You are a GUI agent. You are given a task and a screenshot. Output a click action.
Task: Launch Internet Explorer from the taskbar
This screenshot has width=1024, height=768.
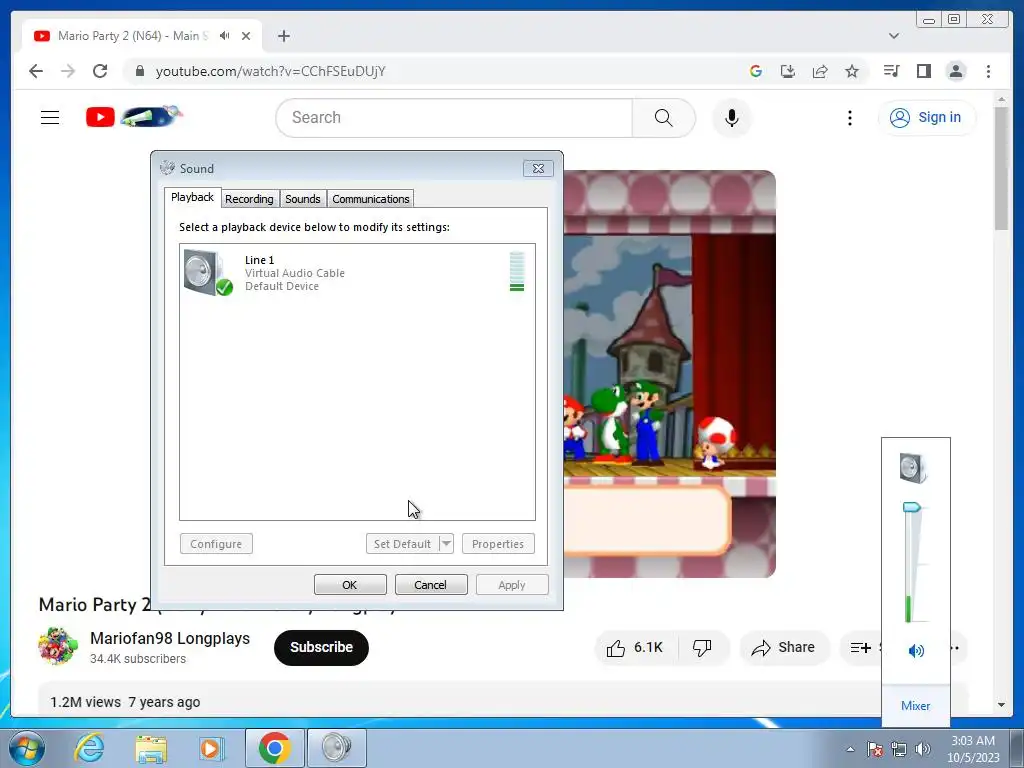point(89,748)
